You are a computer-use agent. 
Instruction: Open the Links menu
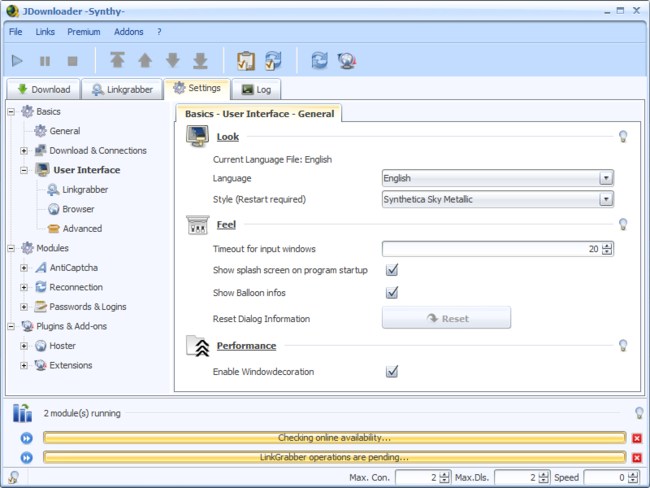pos(45,32)
